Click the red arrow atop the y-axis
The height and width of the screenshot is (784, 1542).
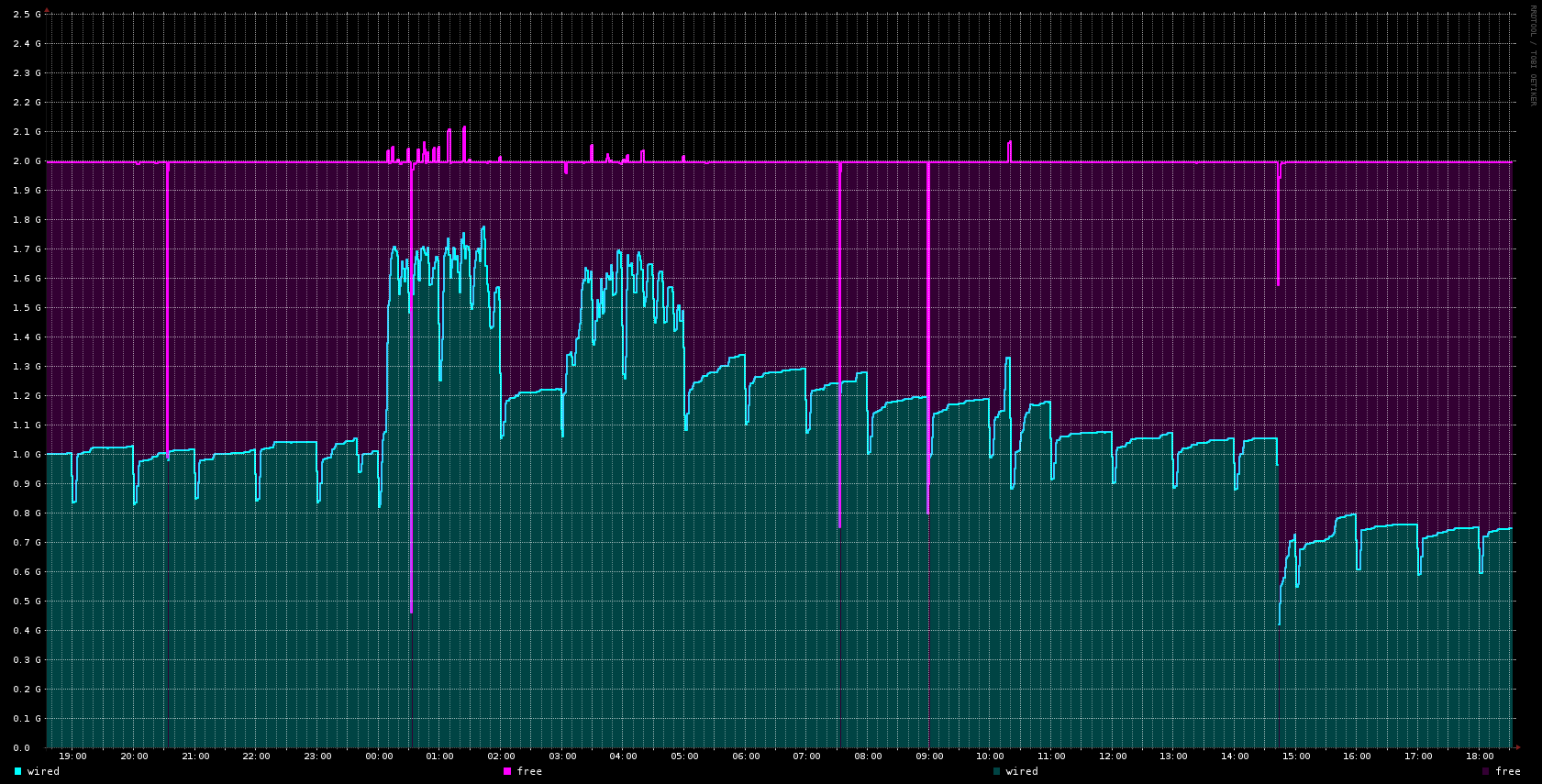coord(47,10)
